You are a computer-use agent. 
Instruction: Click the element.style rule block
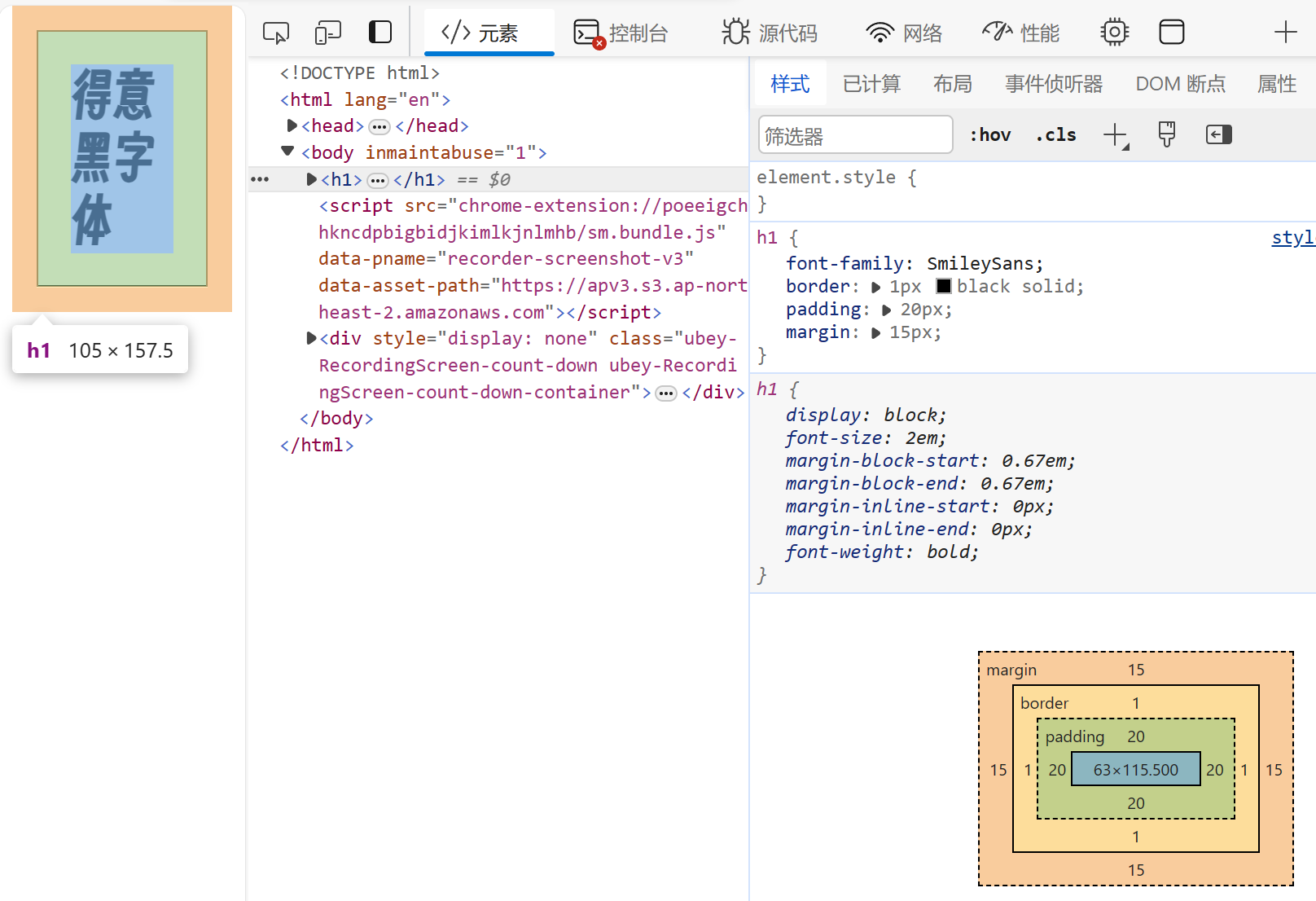pyautogui.click(x=1033, y=191)
